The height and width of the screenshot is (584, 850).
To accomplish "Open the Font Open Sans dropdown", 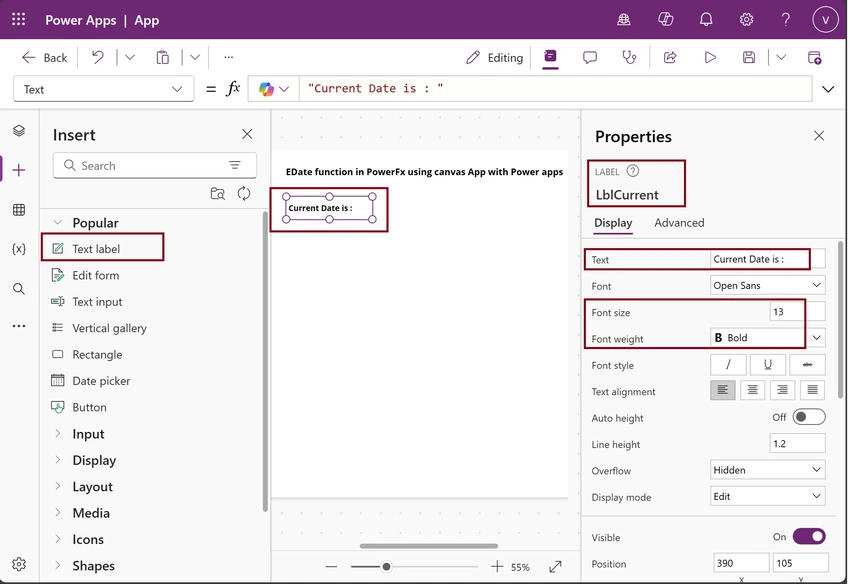I will [768, 285].
